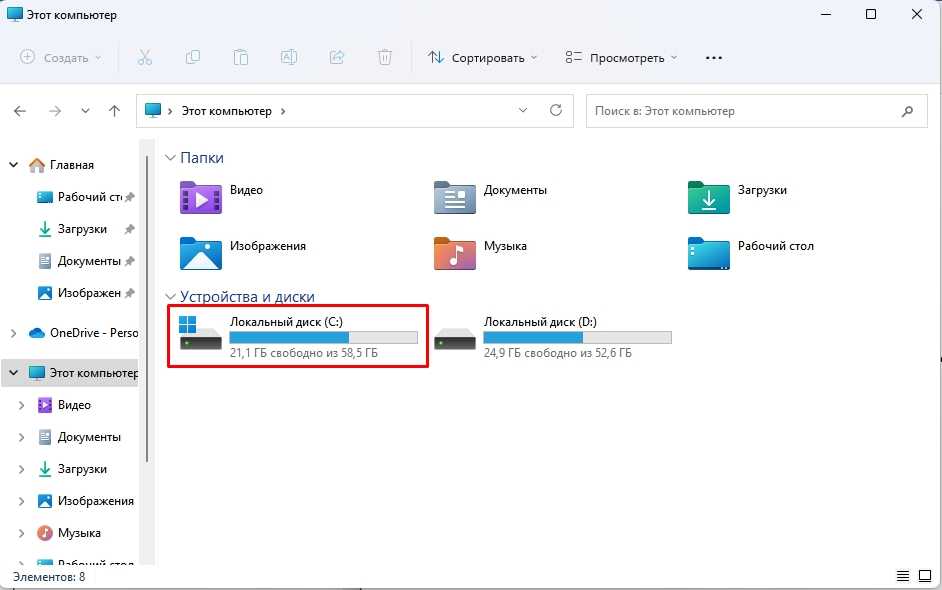Select Главная in the navigation pane
Screen dimensions: 942x590
(x=75, y=165)
